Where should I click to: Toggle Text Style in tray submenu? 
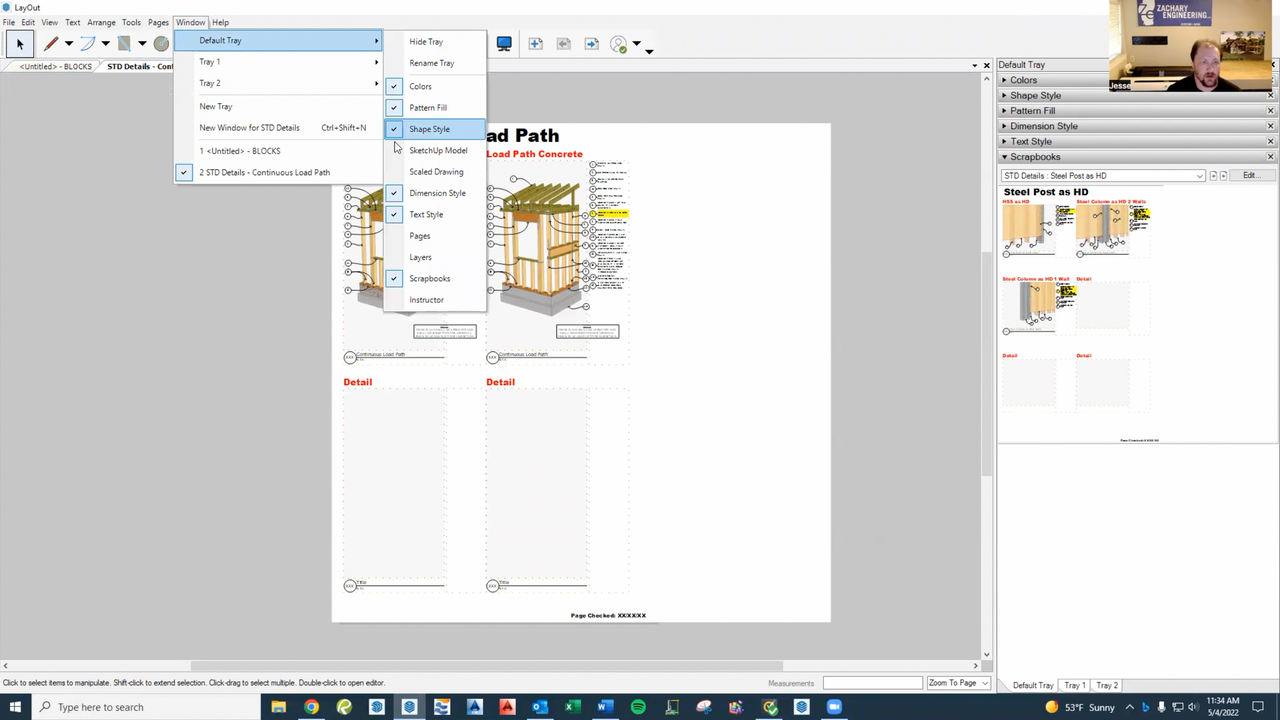[x=435, y=214]
